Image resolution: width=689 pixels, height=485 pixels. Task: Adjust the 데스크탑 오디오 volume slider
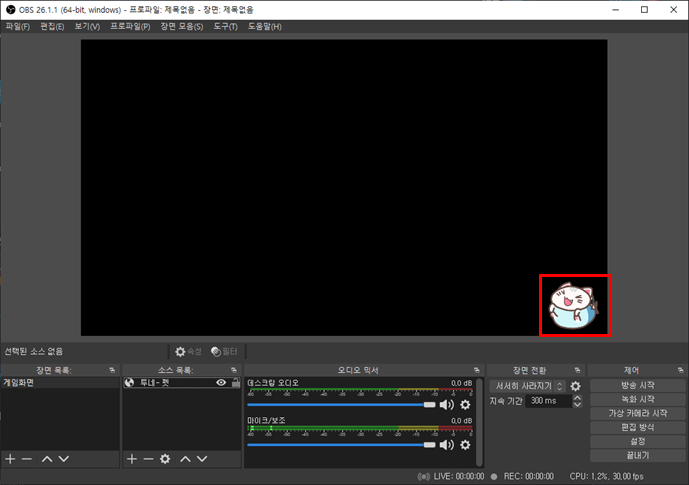341,405
